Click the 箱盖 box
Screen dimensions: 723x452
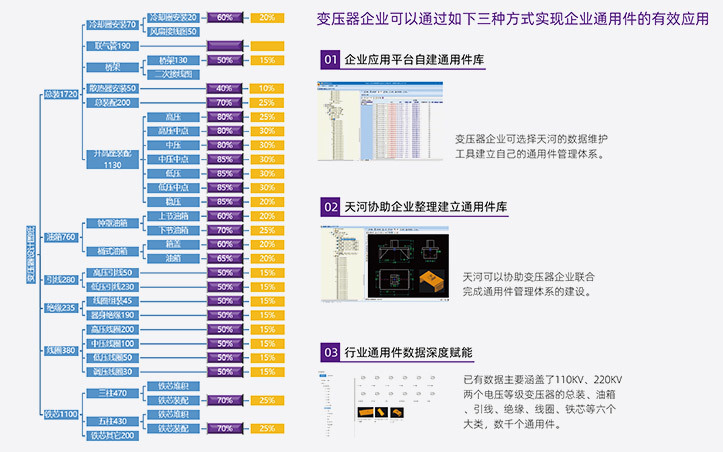173,244
